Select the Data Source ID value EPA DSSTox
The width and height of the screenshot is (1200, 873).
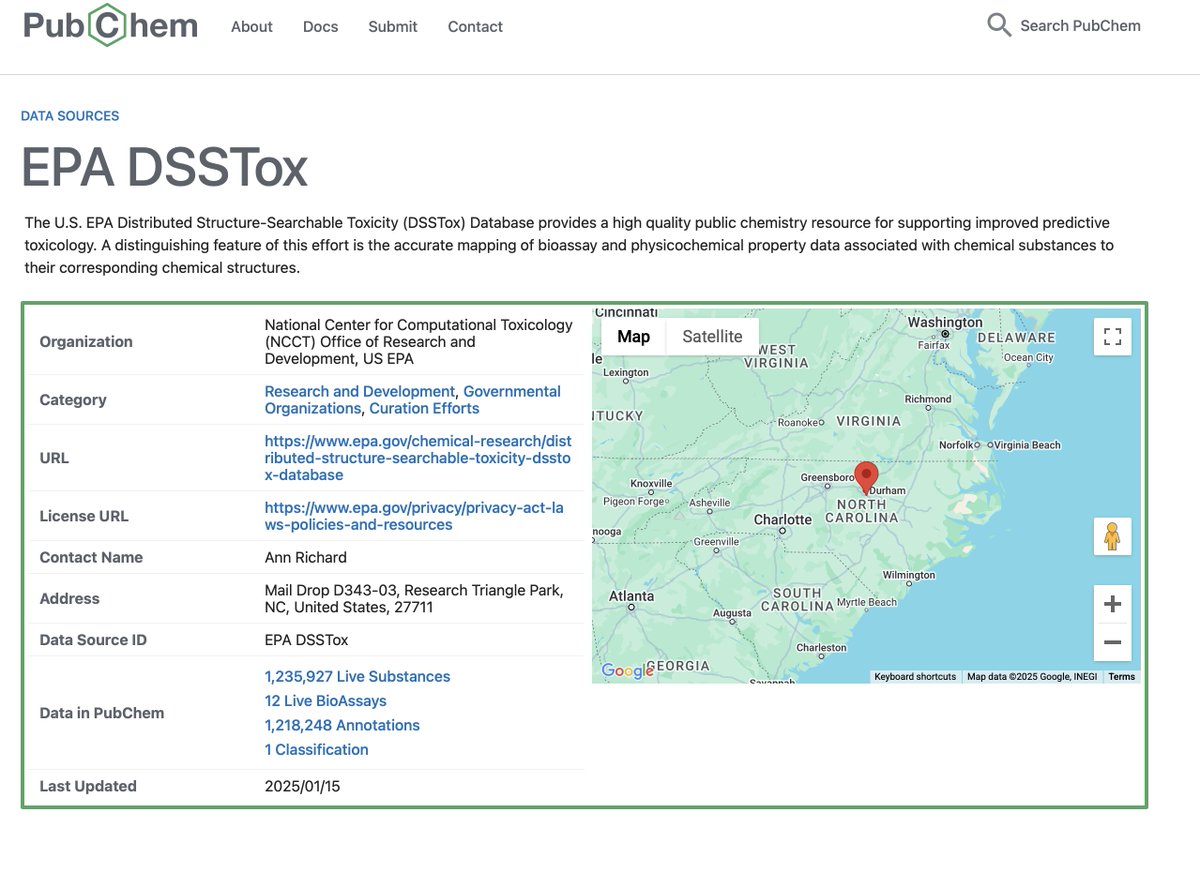pyautogui.click(x=307, y=640)
